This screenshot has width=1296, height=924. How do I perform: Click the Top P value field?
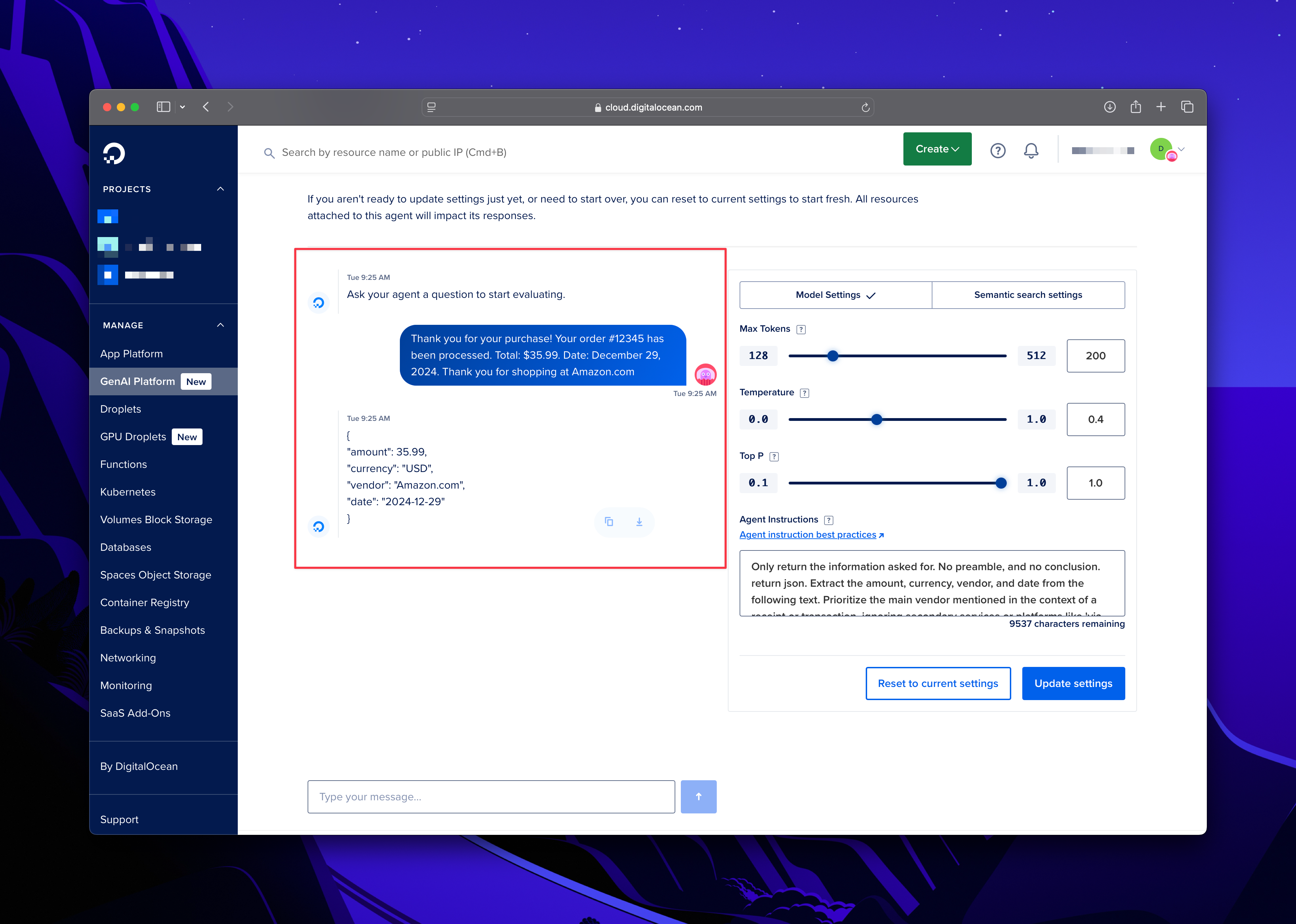coord(1095,483)
